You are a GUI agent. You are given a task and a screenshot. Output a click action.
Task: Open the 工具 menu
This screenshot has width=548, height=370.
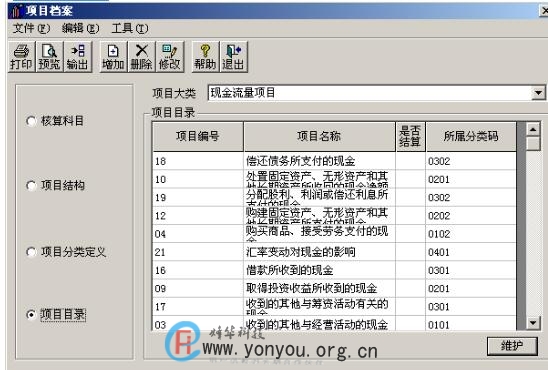click(130, 28)
